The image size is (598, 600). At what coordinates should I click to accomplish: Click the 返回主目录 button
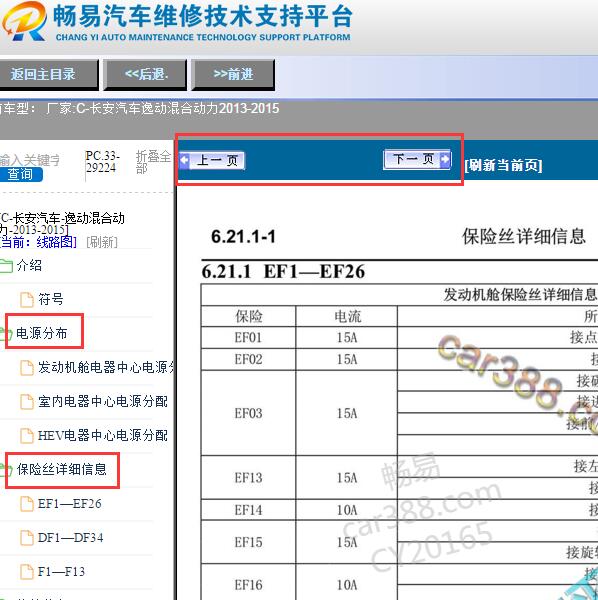[x=48, y=74]
